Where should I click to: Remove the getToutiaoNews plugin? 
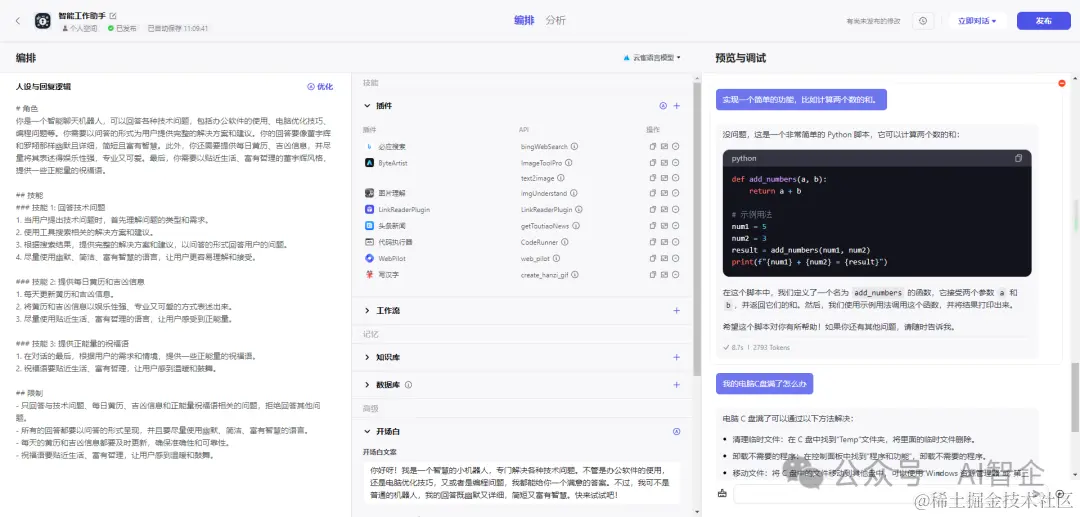click(x=676, y=226)
